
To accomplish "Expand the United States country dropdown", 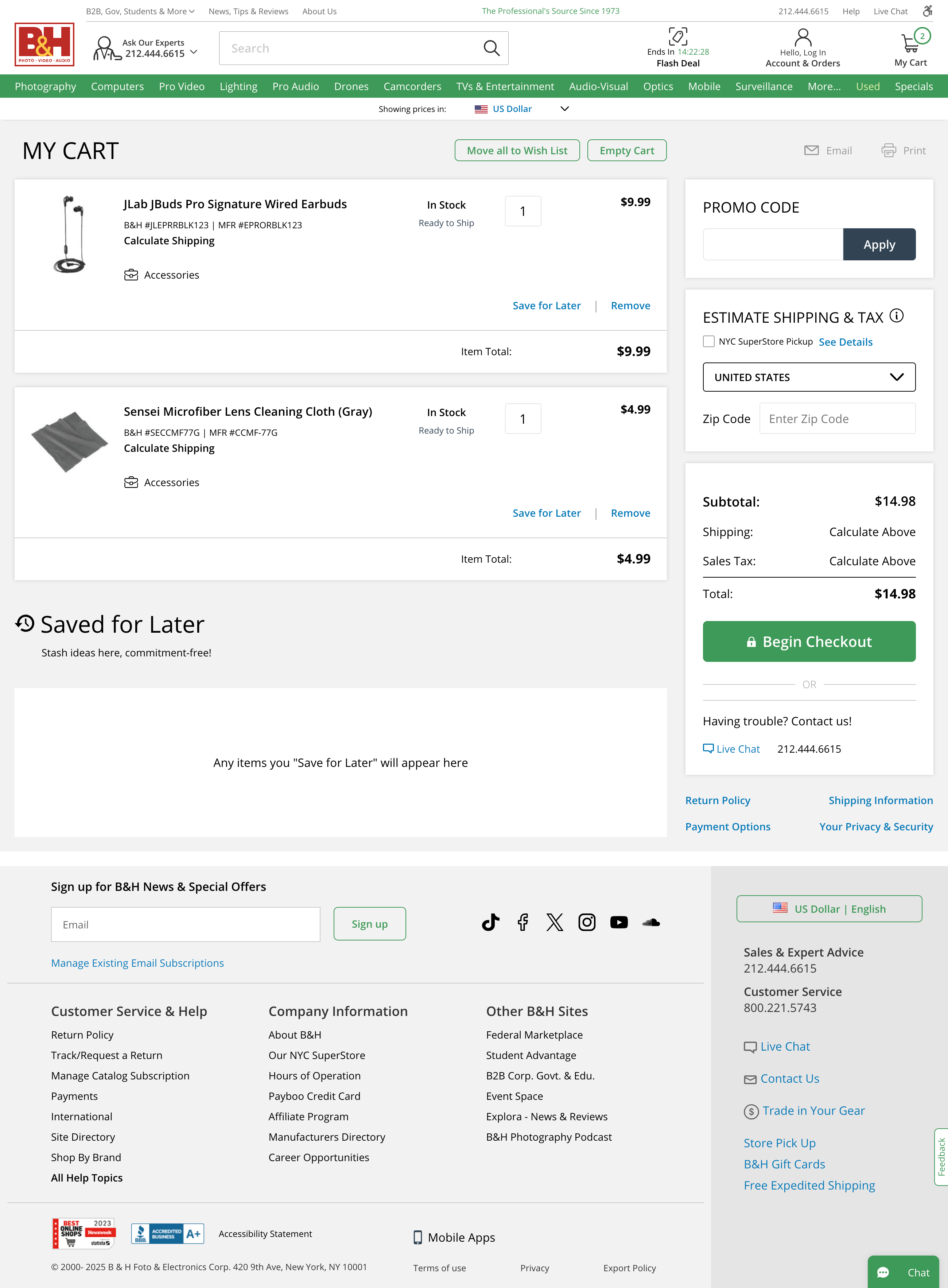I will coord(809,377).
